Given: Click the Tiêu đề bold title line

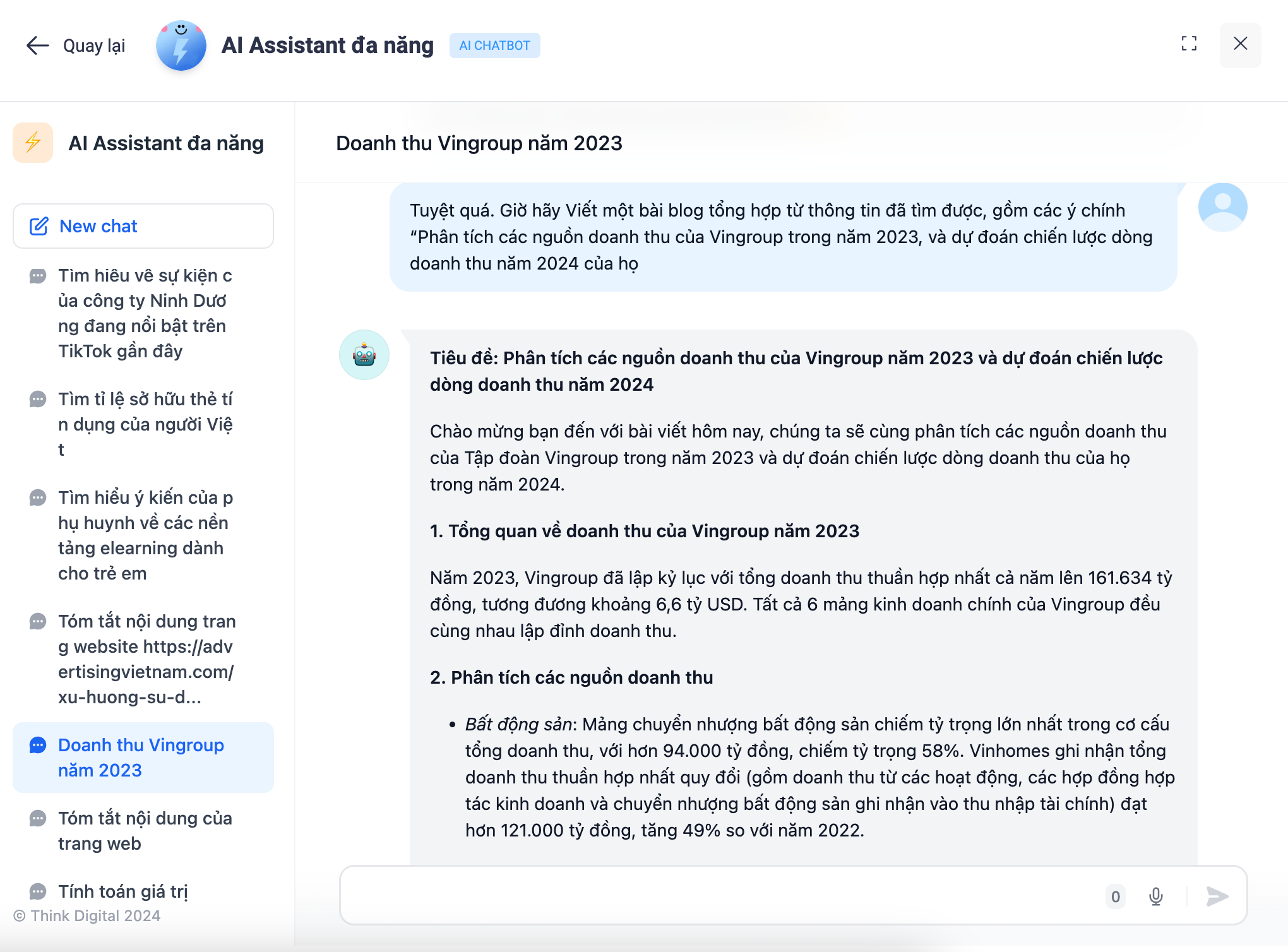Looking at the screenshot, I should [796, 371].
